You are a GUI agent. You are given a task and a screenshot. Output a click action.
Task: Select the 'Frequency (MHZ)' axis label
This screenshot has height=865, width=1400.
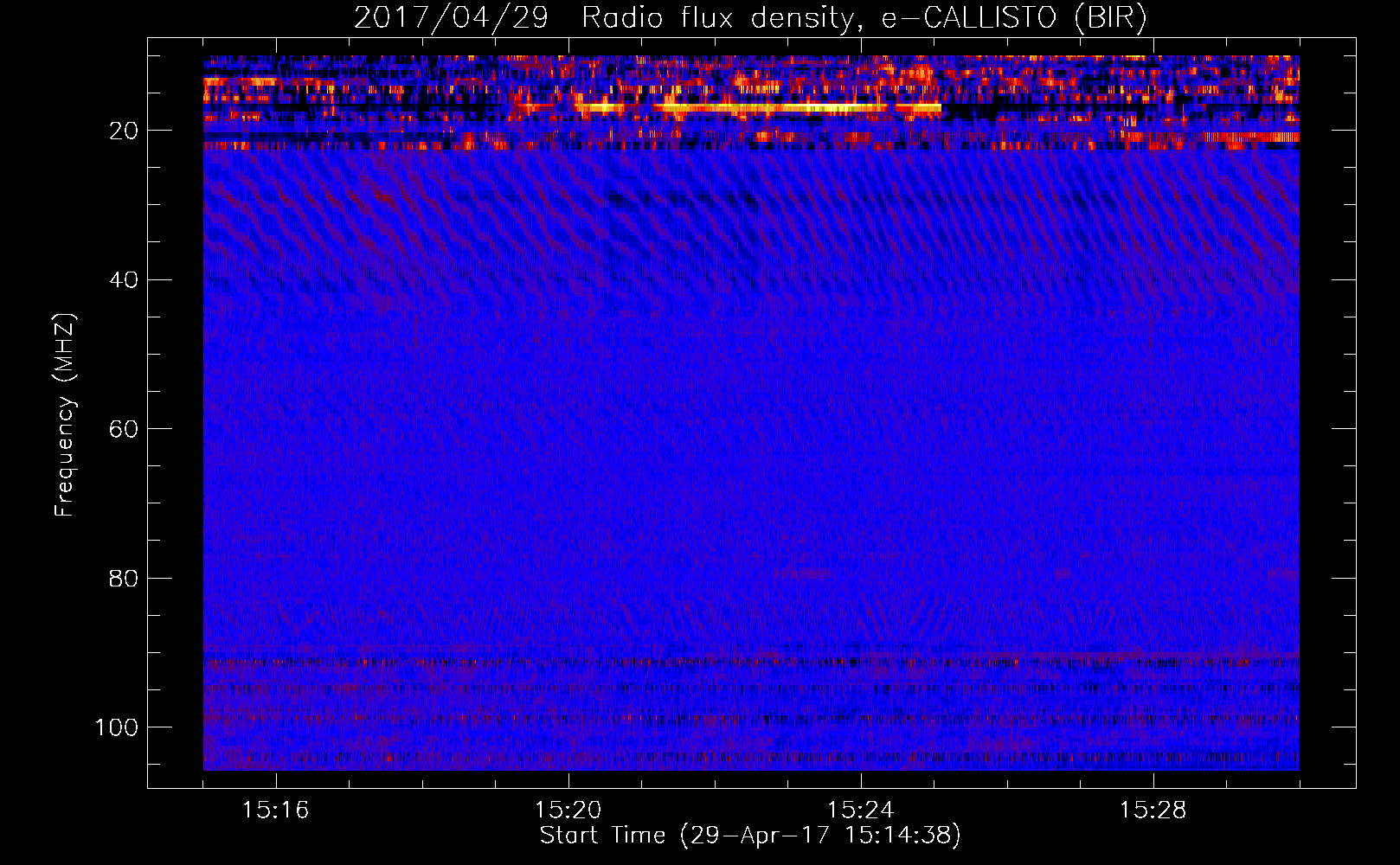[x=65, y=415]
